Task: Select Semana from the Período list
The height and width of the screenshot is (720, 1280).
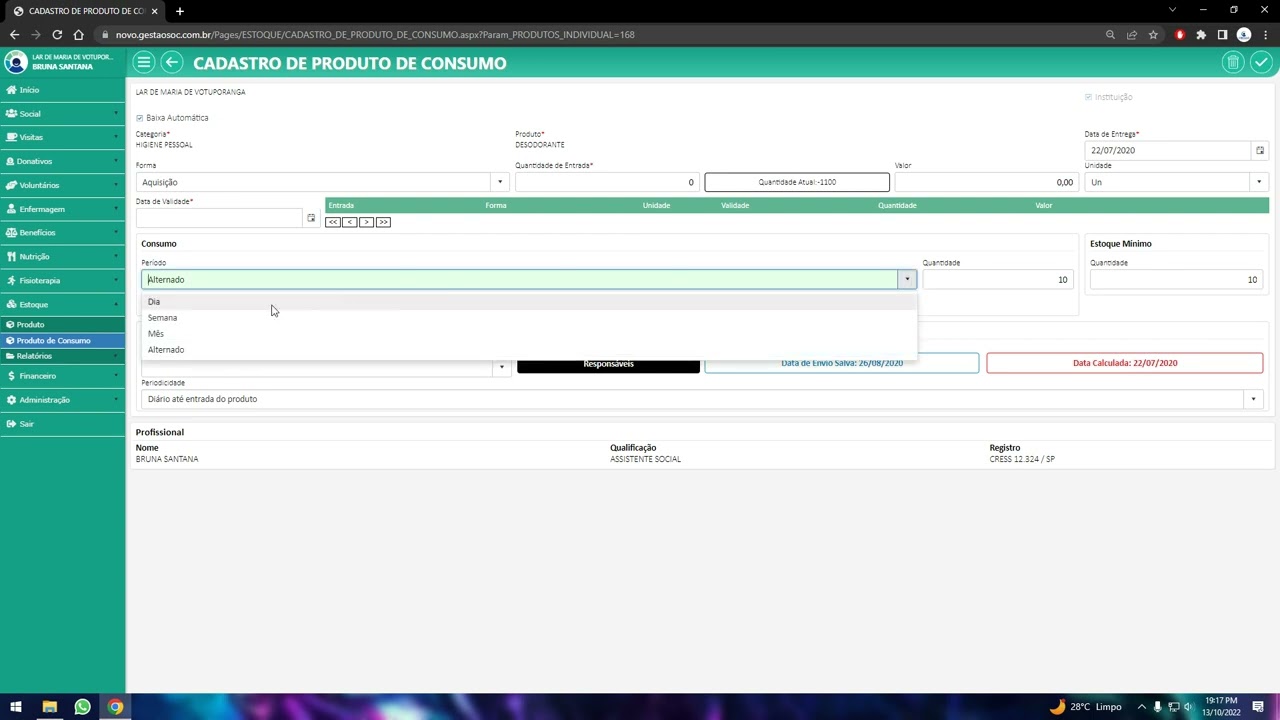Action: [162, 318]
